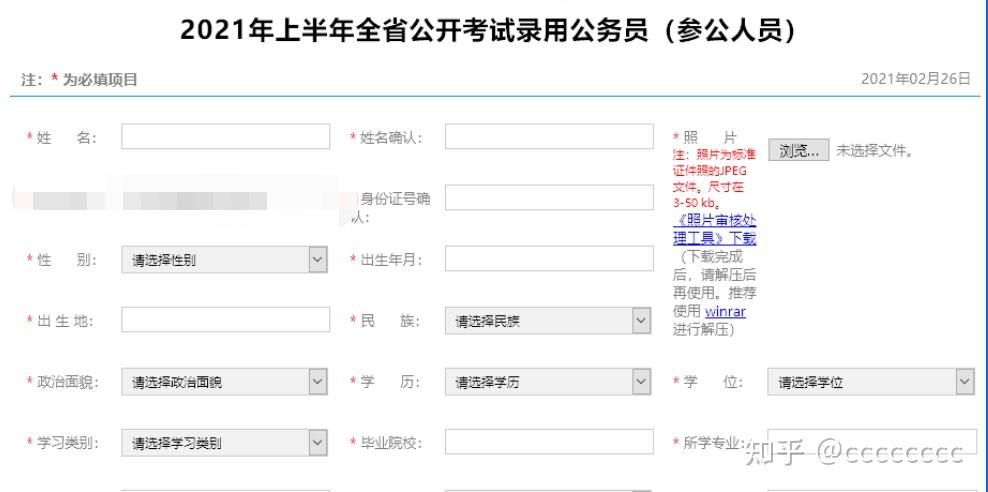Click the 出生地 input field
Viewport: 988px width, 492px height.
click(226, 320)
